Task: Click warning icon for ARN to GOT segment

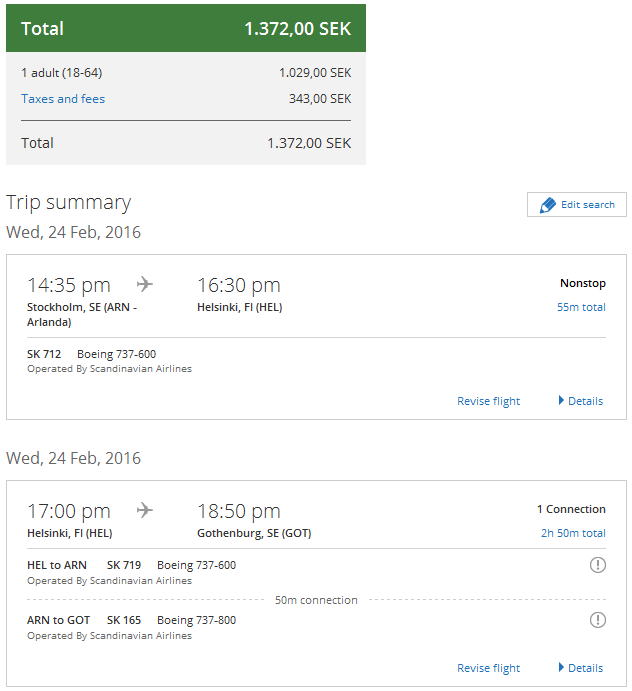Action: pos(598,620)
